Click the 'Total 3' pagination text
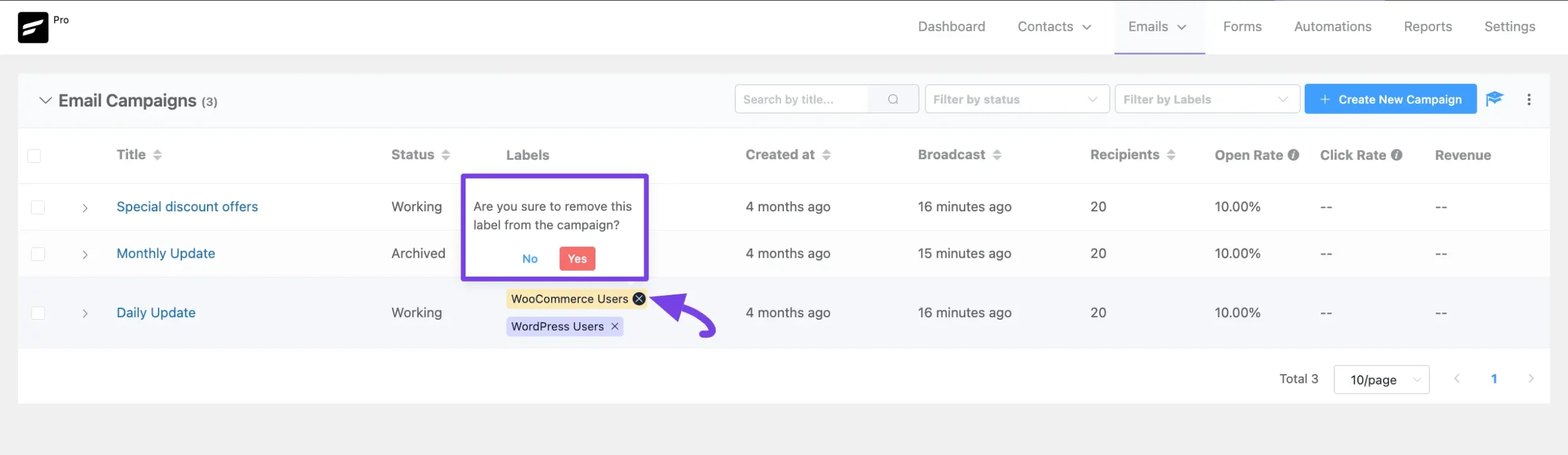The image size is (1568, 455). [1298, 379]
